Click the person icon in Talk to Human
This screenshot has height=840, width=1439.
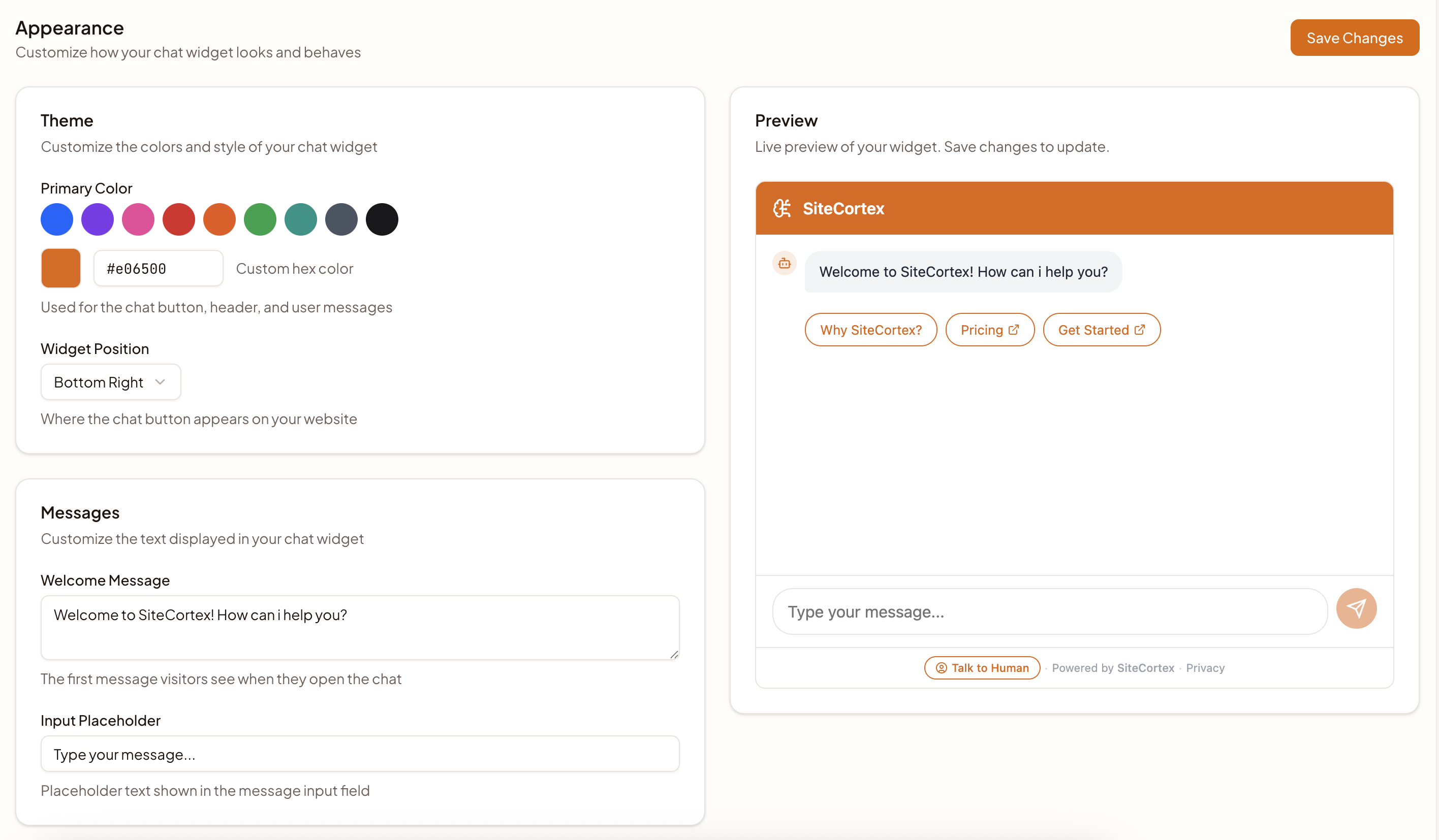pos(941,668)
